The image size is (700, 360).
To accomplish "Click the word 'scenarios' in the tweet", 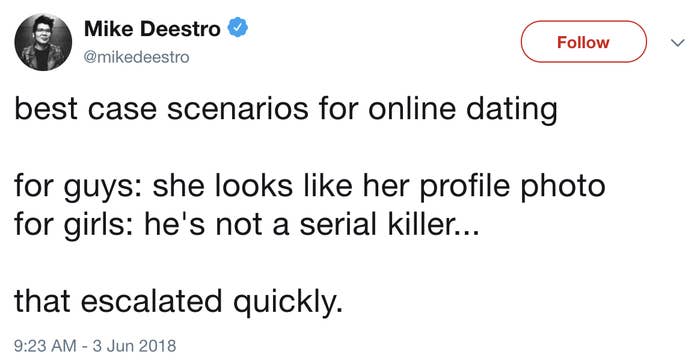I will 238,110.
